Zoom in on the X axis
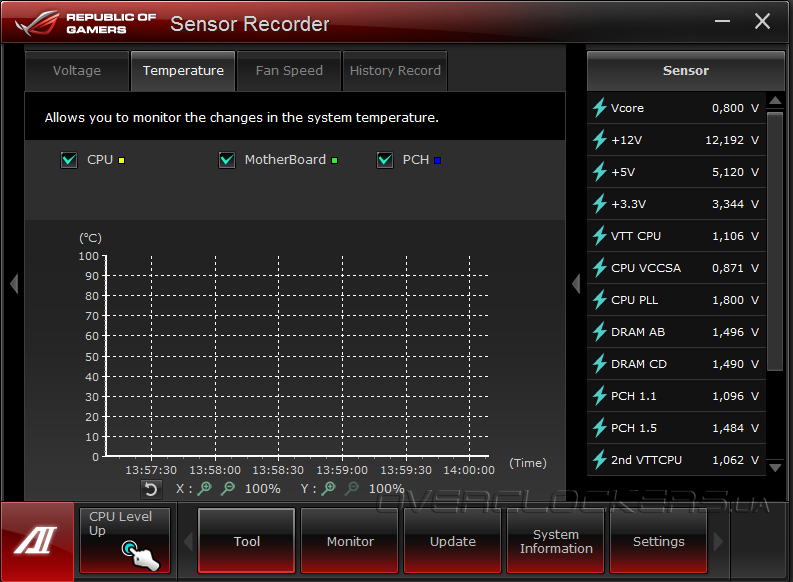793x582 pixels. point(204,488)
